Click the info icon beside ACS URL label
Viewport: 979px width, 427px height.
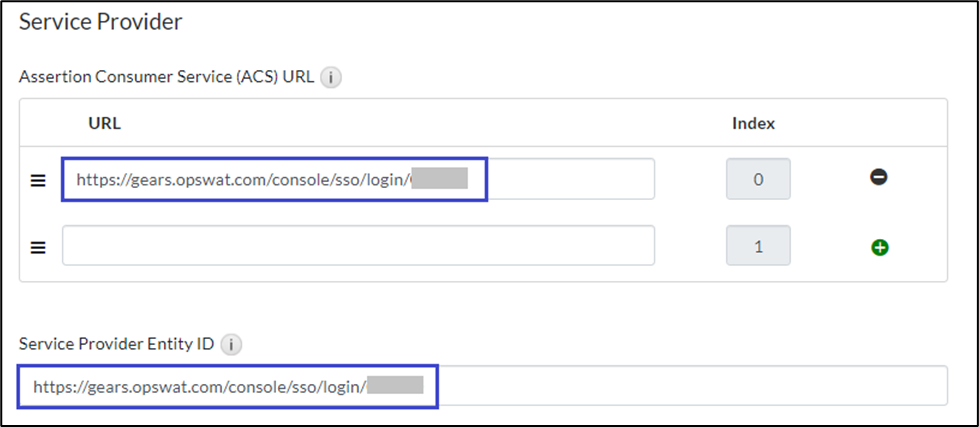[x=330, y=78]
